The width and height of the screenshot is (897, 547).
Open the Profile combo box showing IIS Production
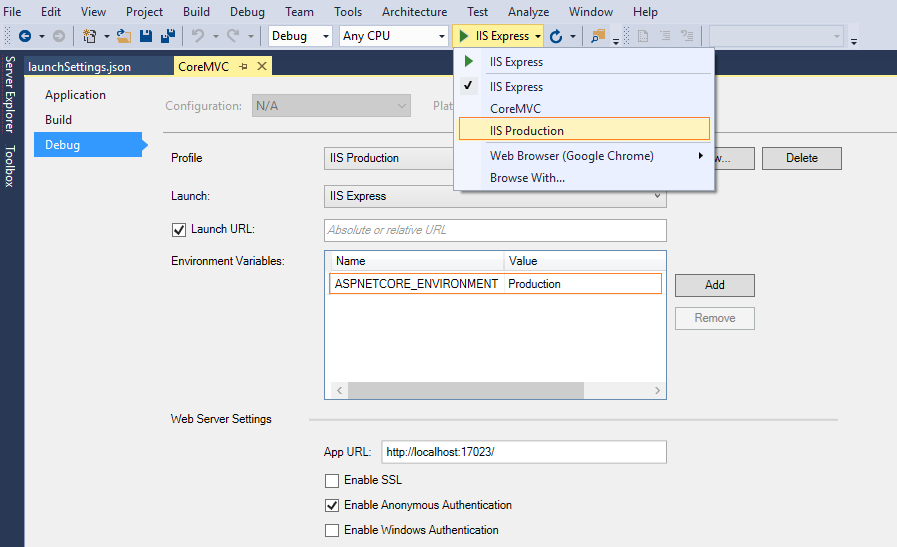(x=389, y=158)
